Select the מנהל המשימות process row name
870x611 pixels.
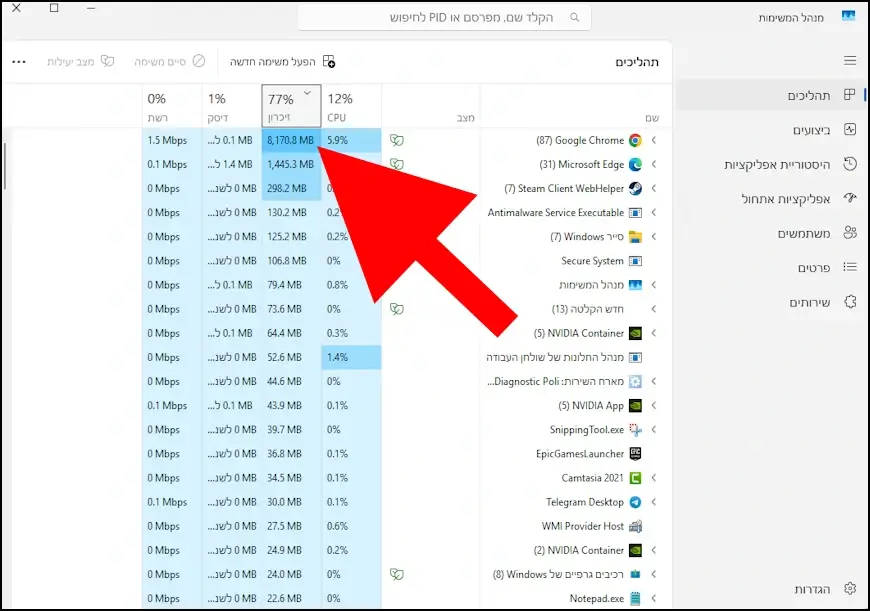pyautogui.click(x=591, y=285)
